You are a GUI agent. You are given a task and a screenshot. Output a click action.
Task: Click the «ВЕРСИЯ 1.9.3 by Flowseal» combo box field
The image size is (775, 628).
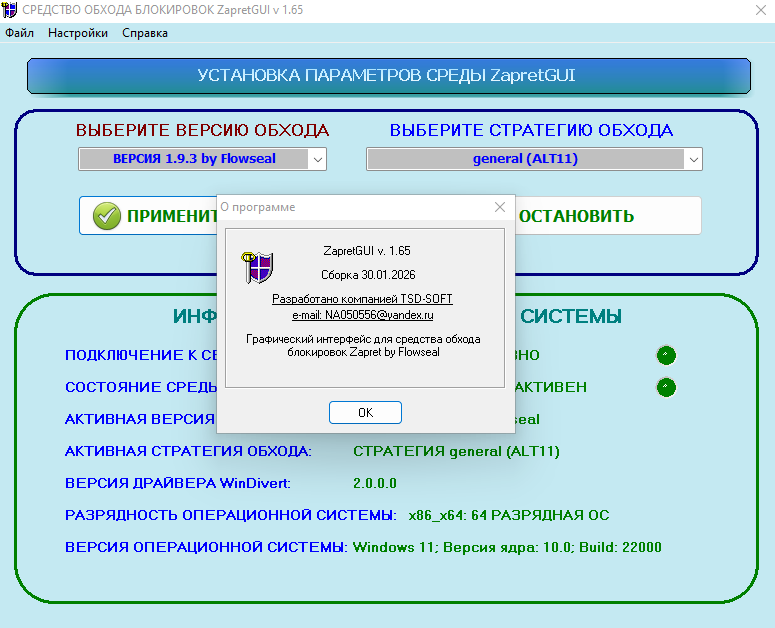pyautogui.click(x=193, y=159)
